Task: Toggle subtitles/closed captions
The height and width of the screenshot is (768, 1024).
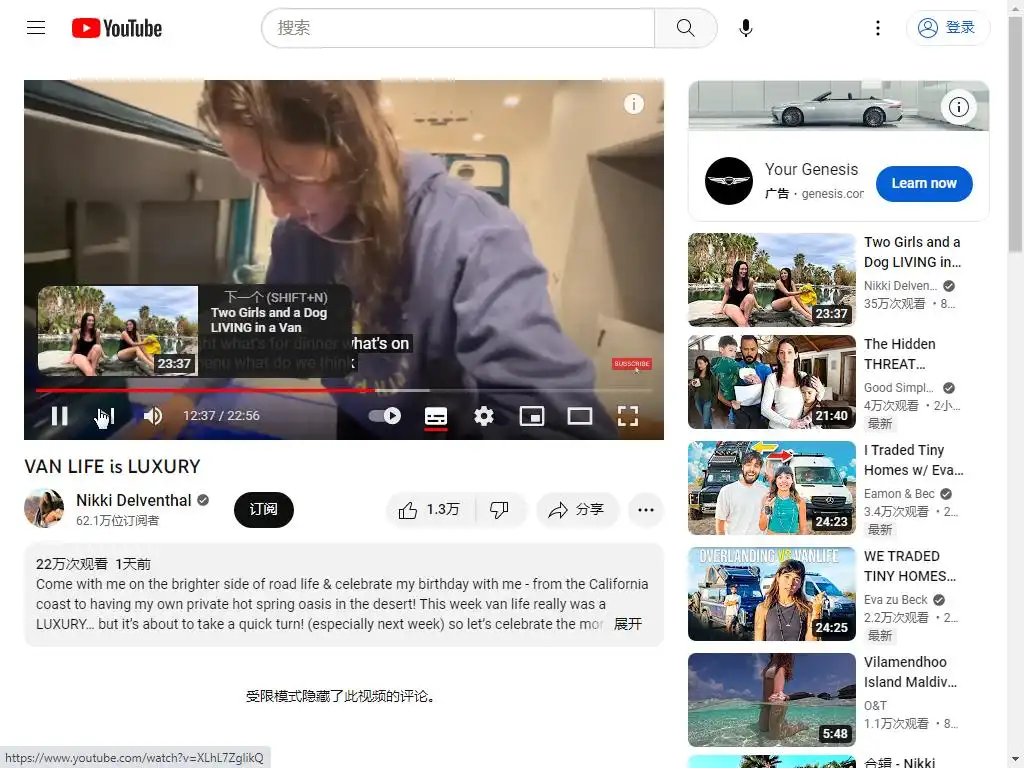Action: tap(436, 416)
